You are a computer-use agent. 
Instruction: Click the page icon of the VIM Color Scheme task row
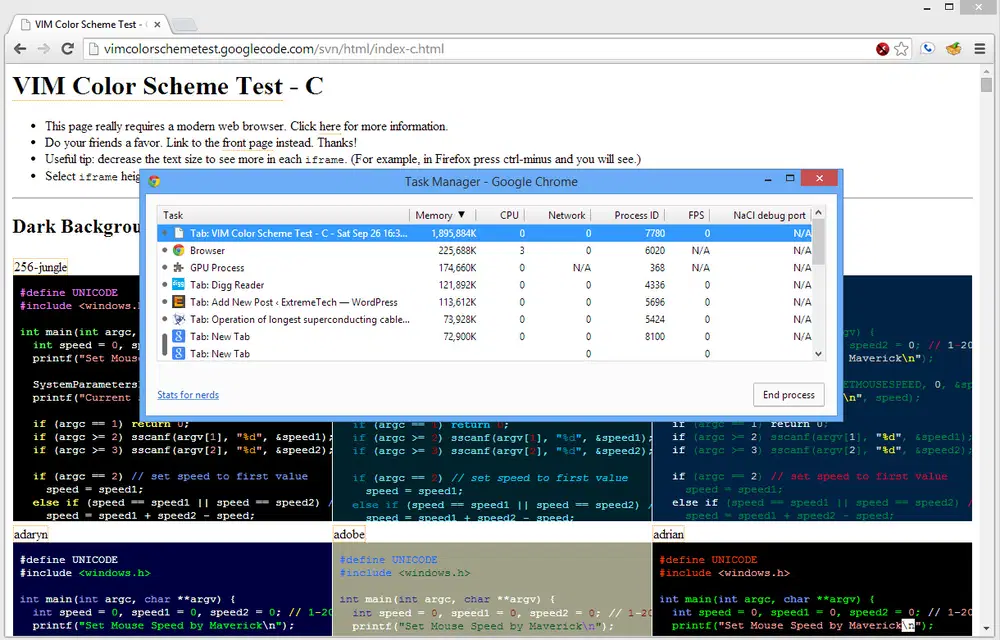coord(179,233)
